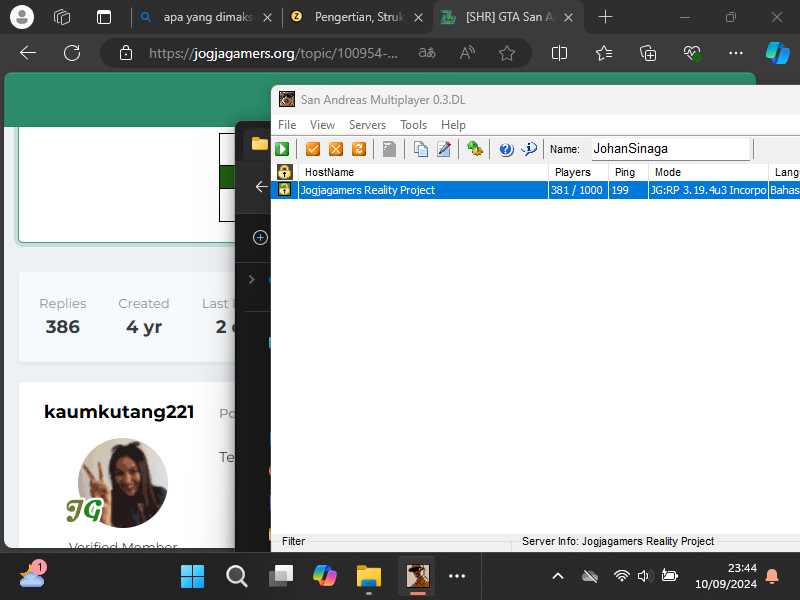The height and width of the screenshot is (600, 800).
Task: Toggle the vertical tabs icon in the browser
Action: (x=104, y=17)
